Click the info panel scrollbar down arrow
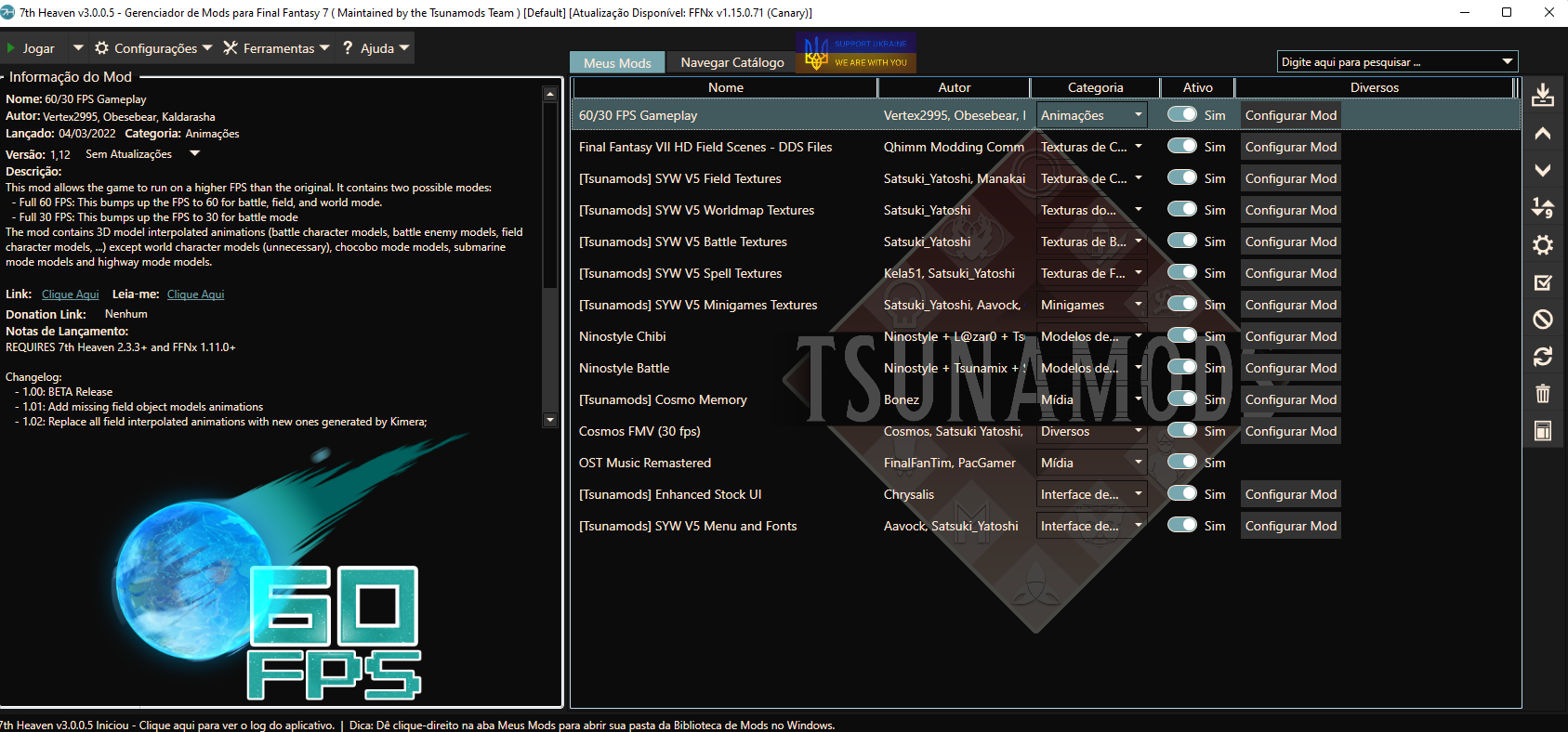 (x=550, y=420)
